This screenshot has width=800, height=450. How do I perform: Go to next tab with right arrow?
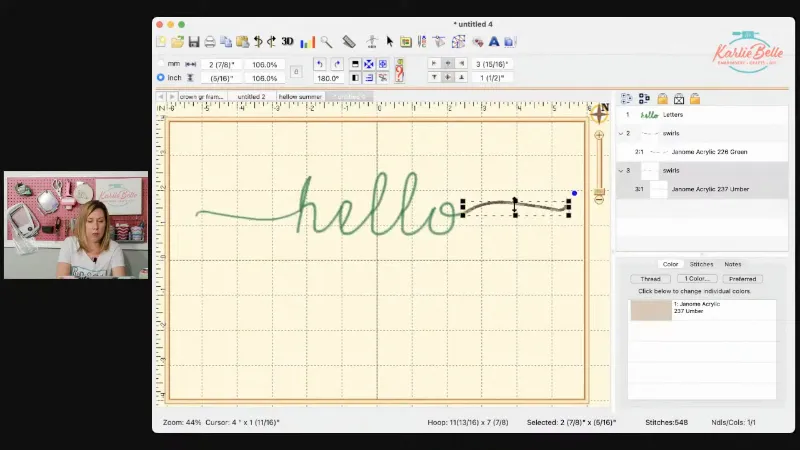[172, 96]
